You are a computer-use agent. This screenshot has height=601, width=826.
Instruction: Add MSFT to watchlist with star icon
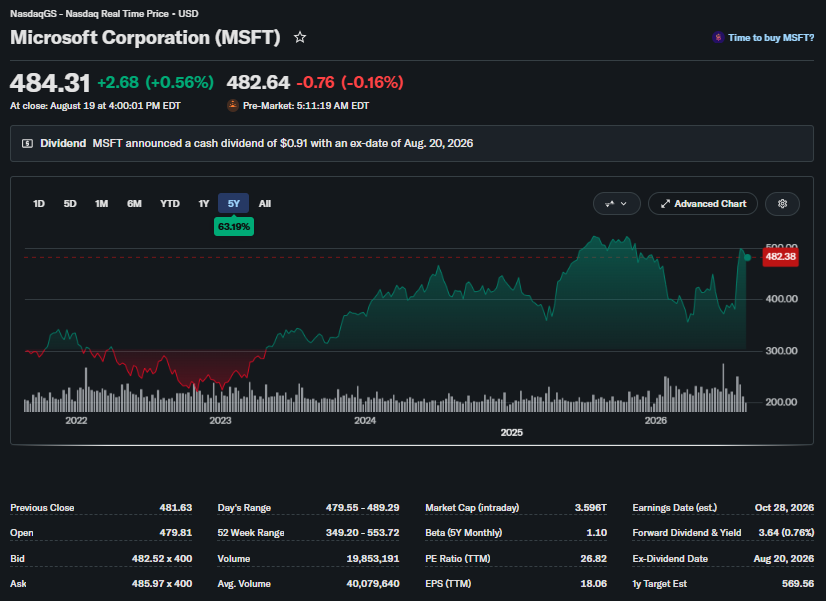pyautogui.click(x=300, y=37)
